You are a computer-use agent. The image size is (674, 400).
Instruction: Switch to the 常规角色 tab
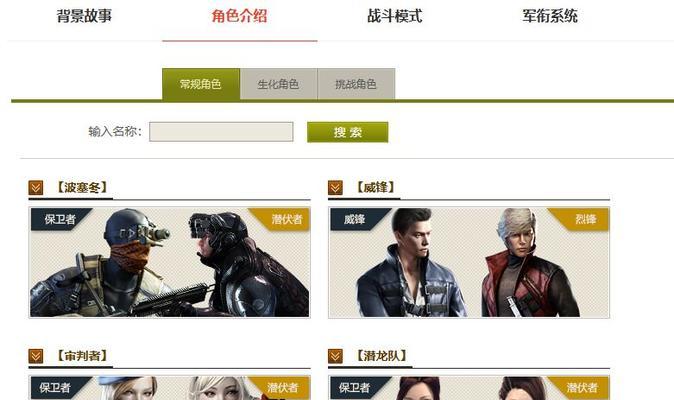pyautogui.click(x=201, y=84)
